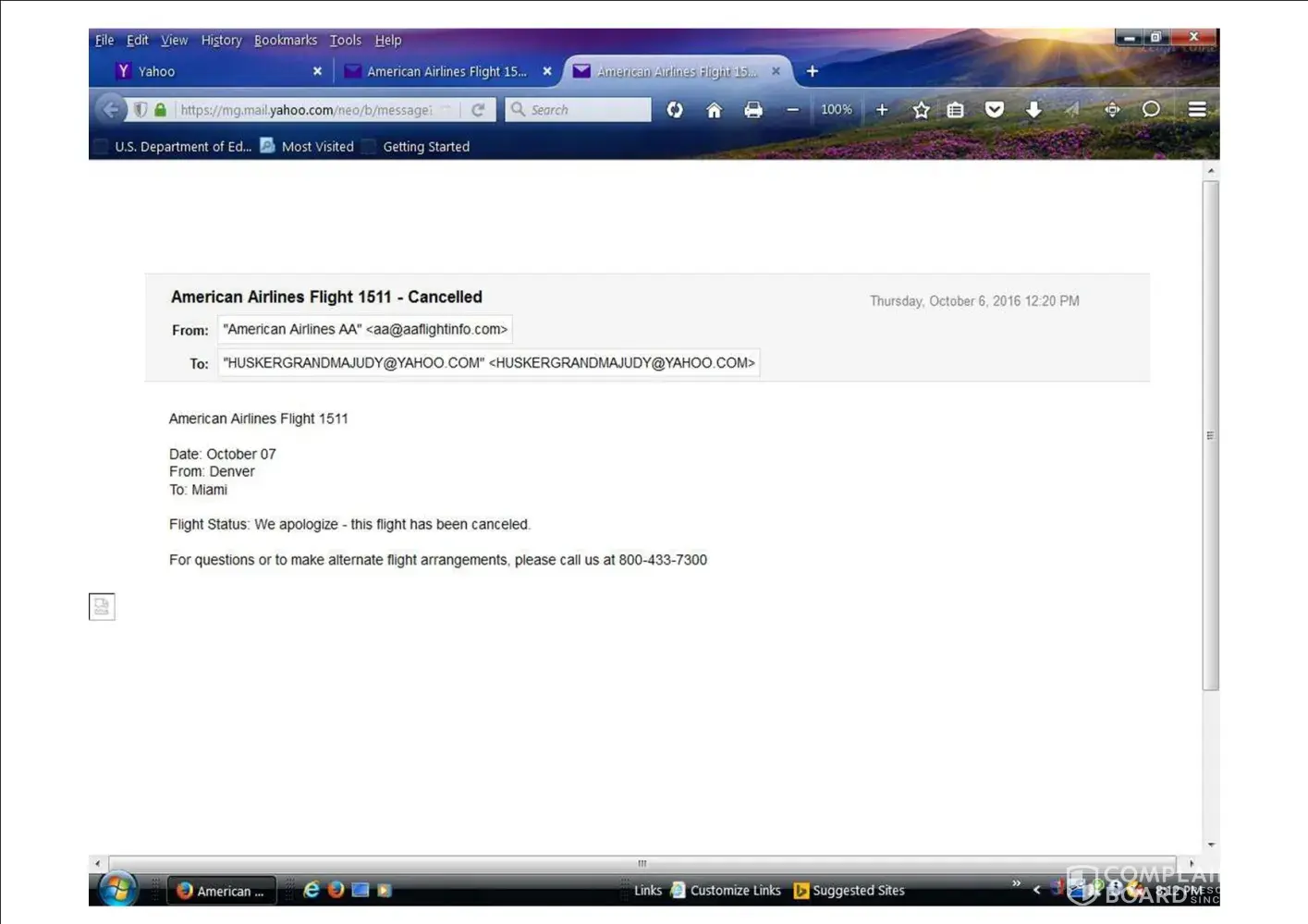This screenshot has width=1308, height=924.
Task: Switch to the first American Airlines Flight tab
Action: 446,71
